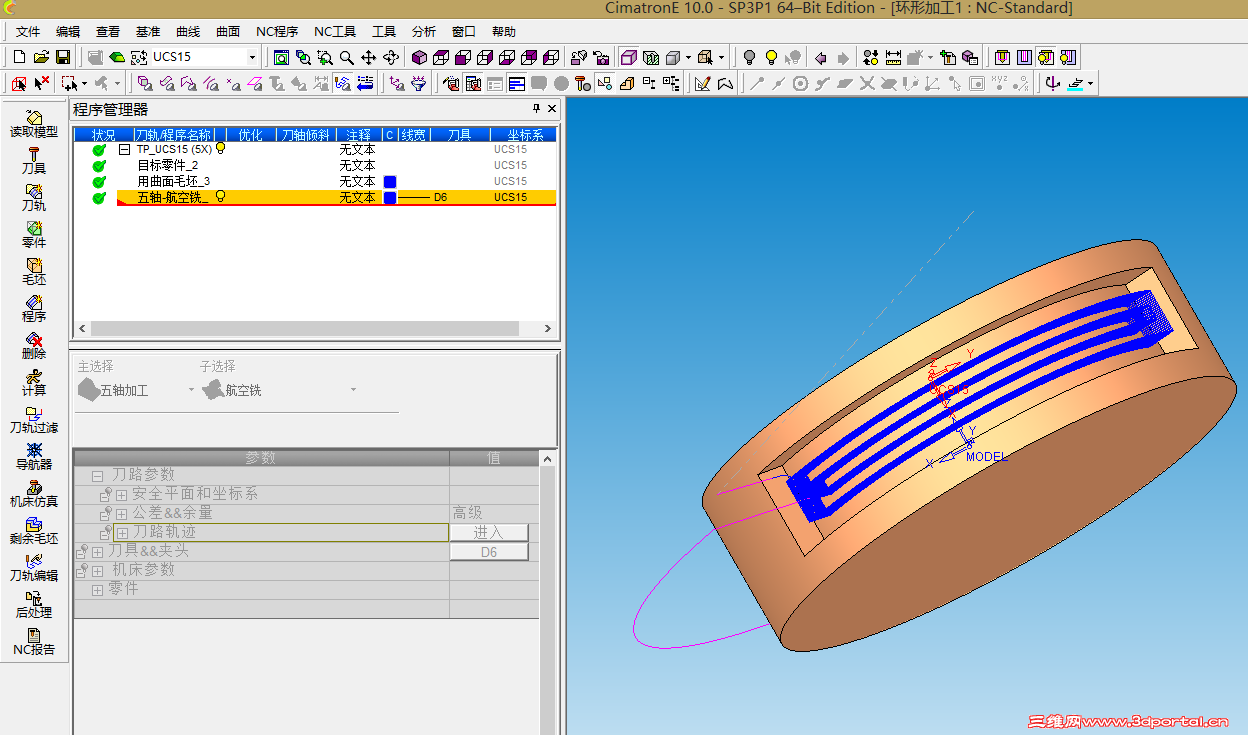Open the NC程序 menu
The width and height of the screenshot is (1248, 735).
[x=277, y=32]
